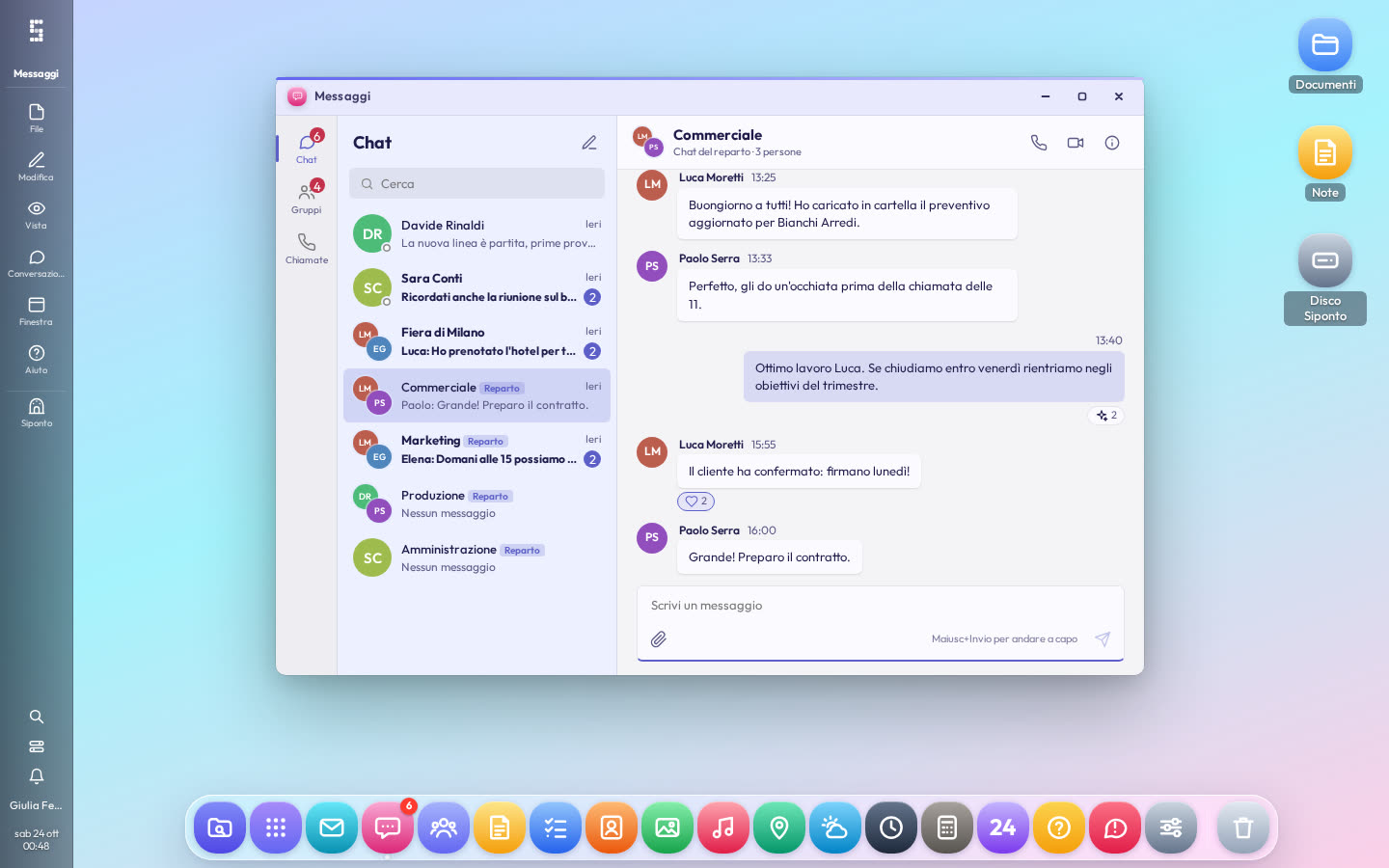Open Davide Rinaldi conversation
1389x868 pixels.
point(477,233)
